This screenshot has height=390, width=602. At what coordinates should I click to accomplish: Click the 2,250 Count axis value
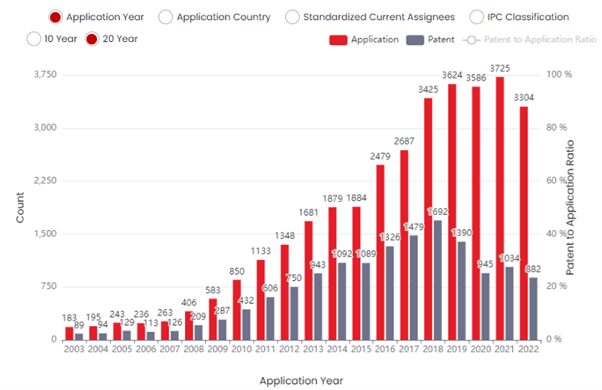(x=45, y=180)
